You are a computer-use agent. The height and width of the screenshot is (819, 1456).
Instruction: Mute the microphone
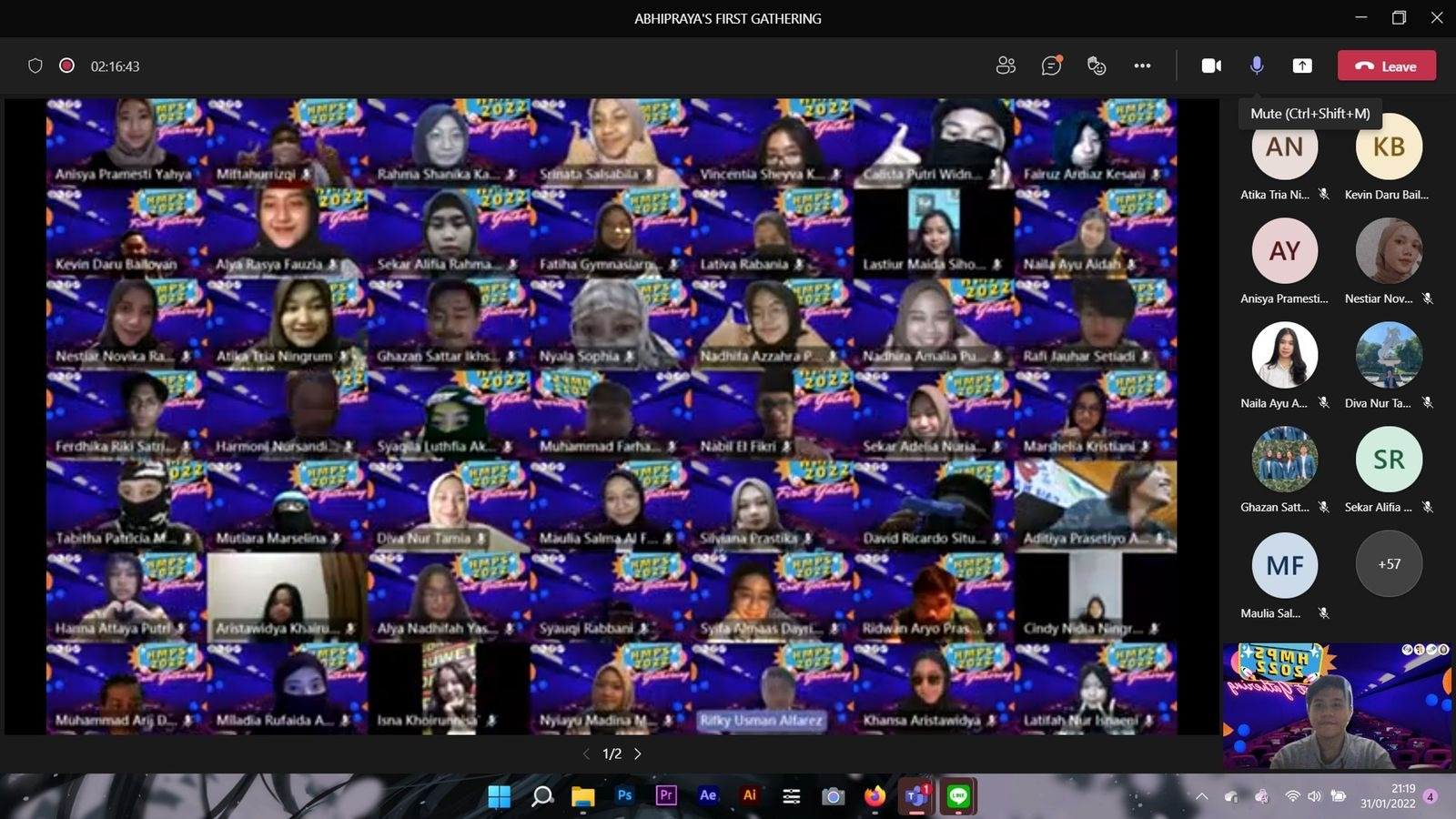pos(1257,66)
